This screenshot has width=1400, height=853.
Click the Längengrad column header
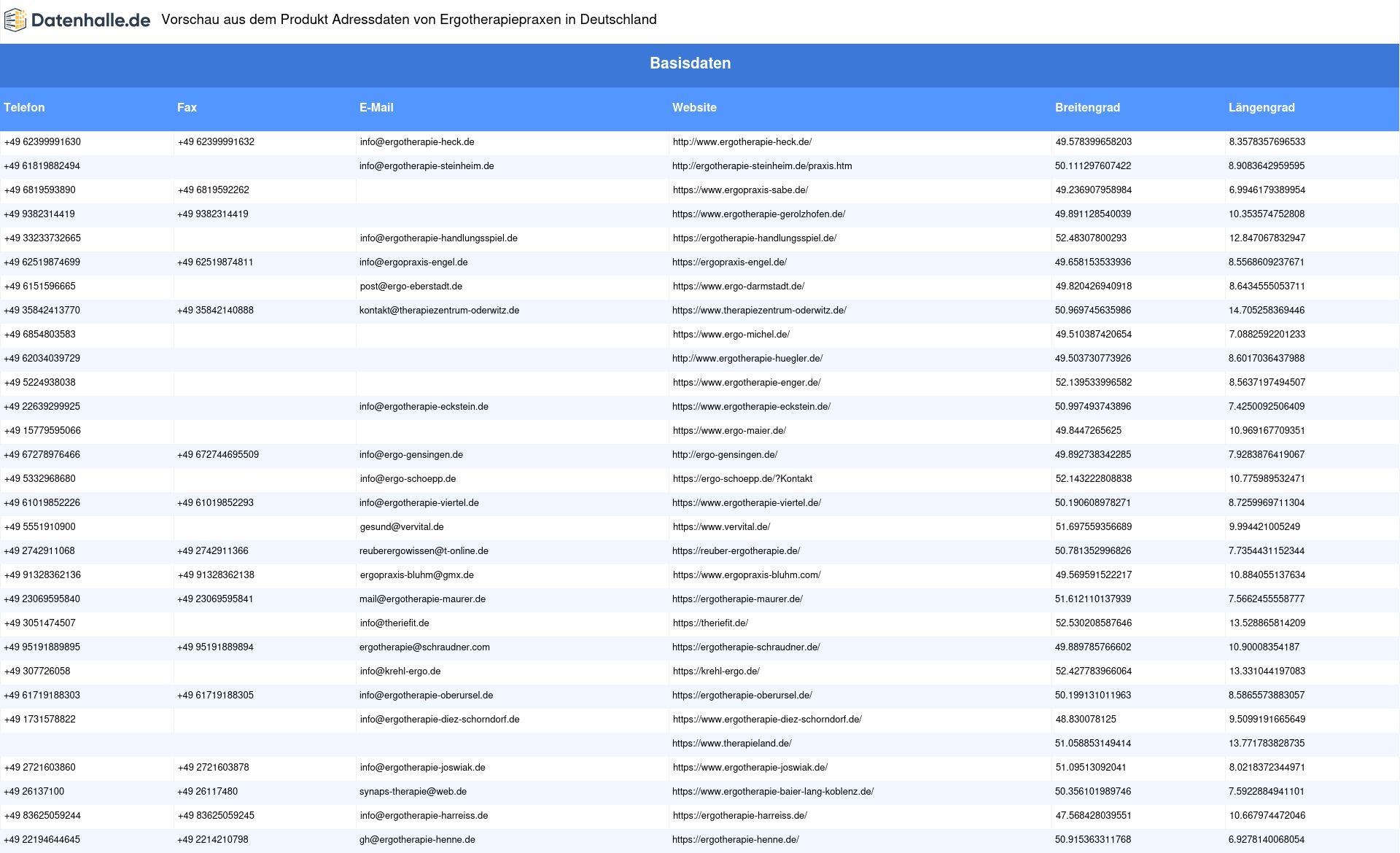click(1261, 107)
